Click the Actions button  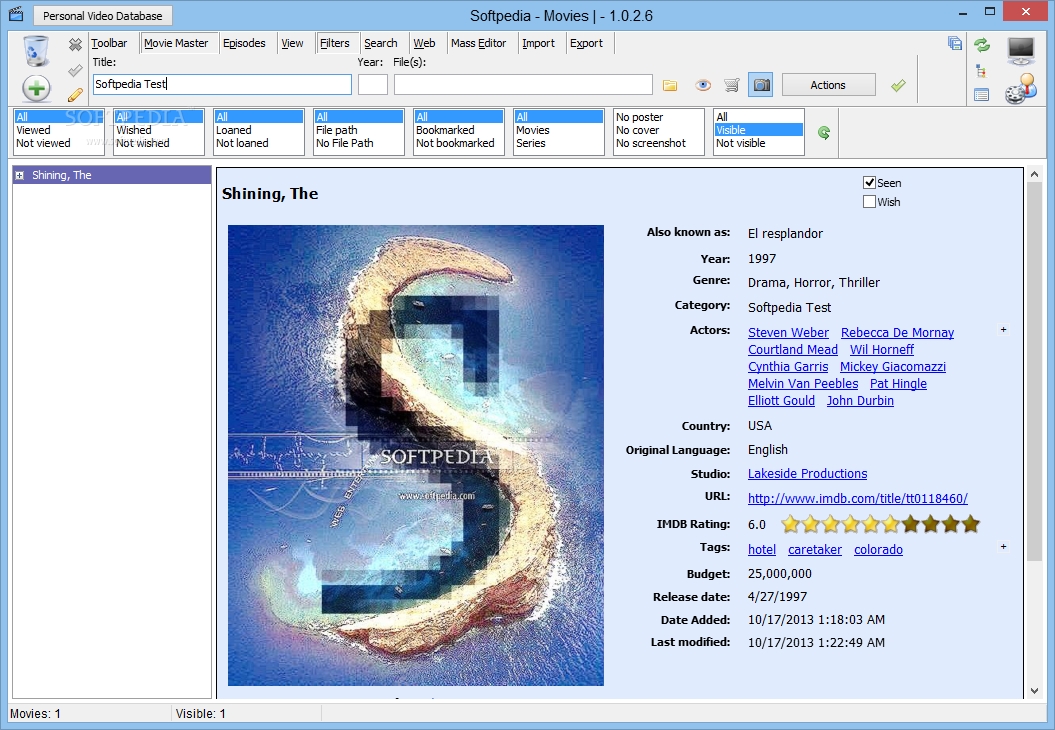click(828, 85)
